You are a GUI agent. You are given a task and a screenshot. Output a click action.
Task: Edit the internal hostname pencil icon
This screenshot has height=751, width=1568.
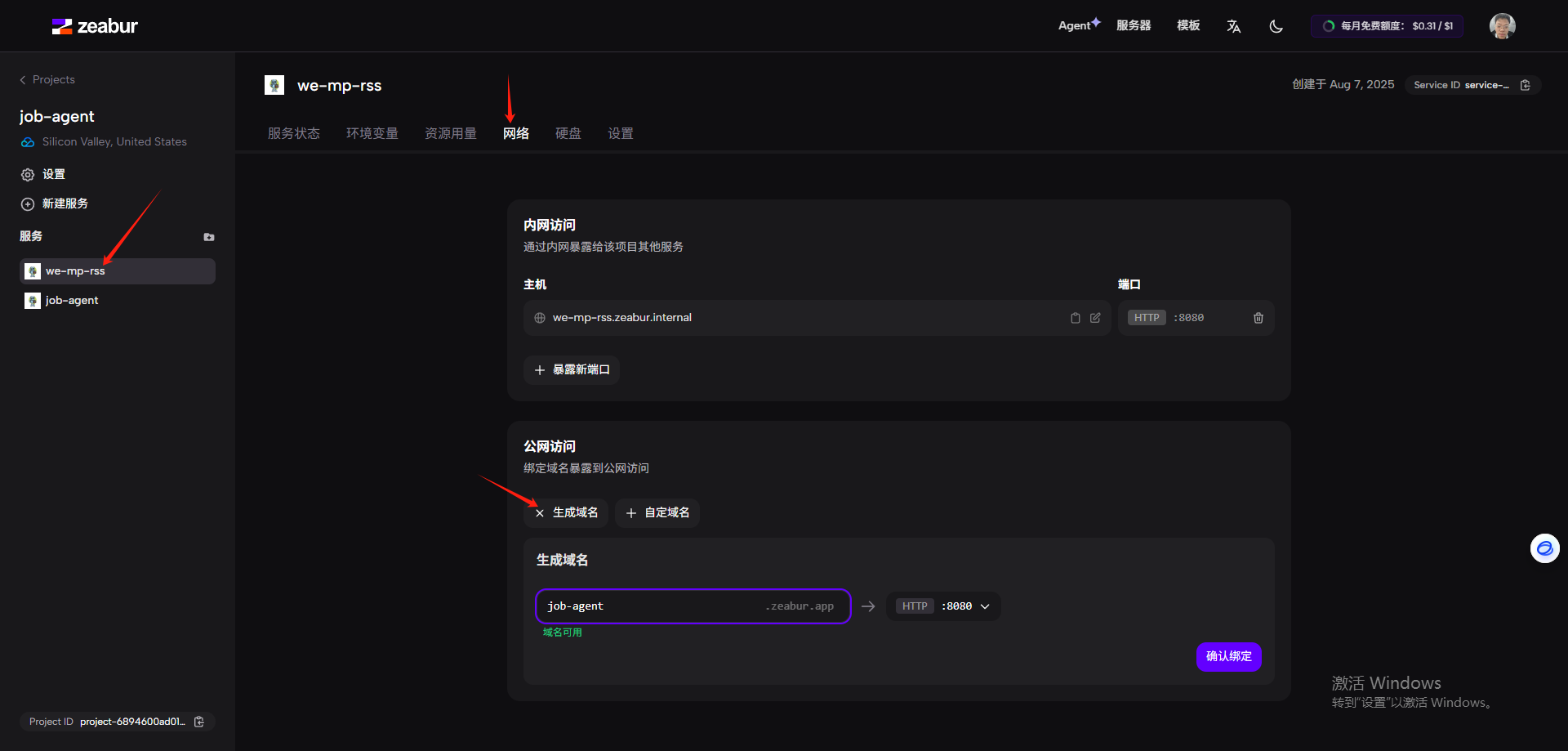[x=1095, y=318]
